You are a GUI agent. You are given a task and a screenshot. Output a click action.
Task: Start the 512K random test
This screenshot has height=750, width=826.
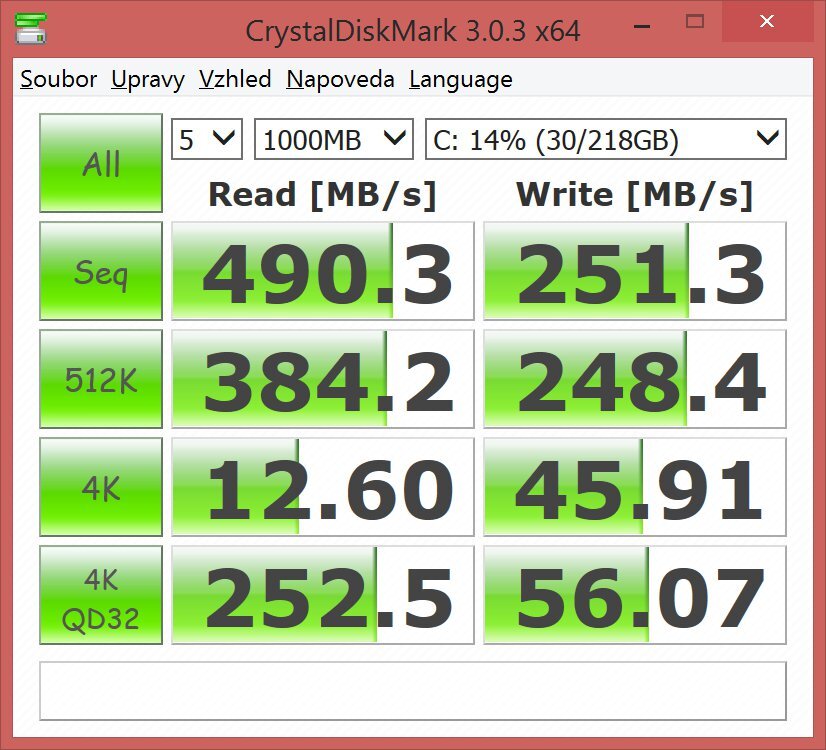pyautogui.click(x=100, y=379)
